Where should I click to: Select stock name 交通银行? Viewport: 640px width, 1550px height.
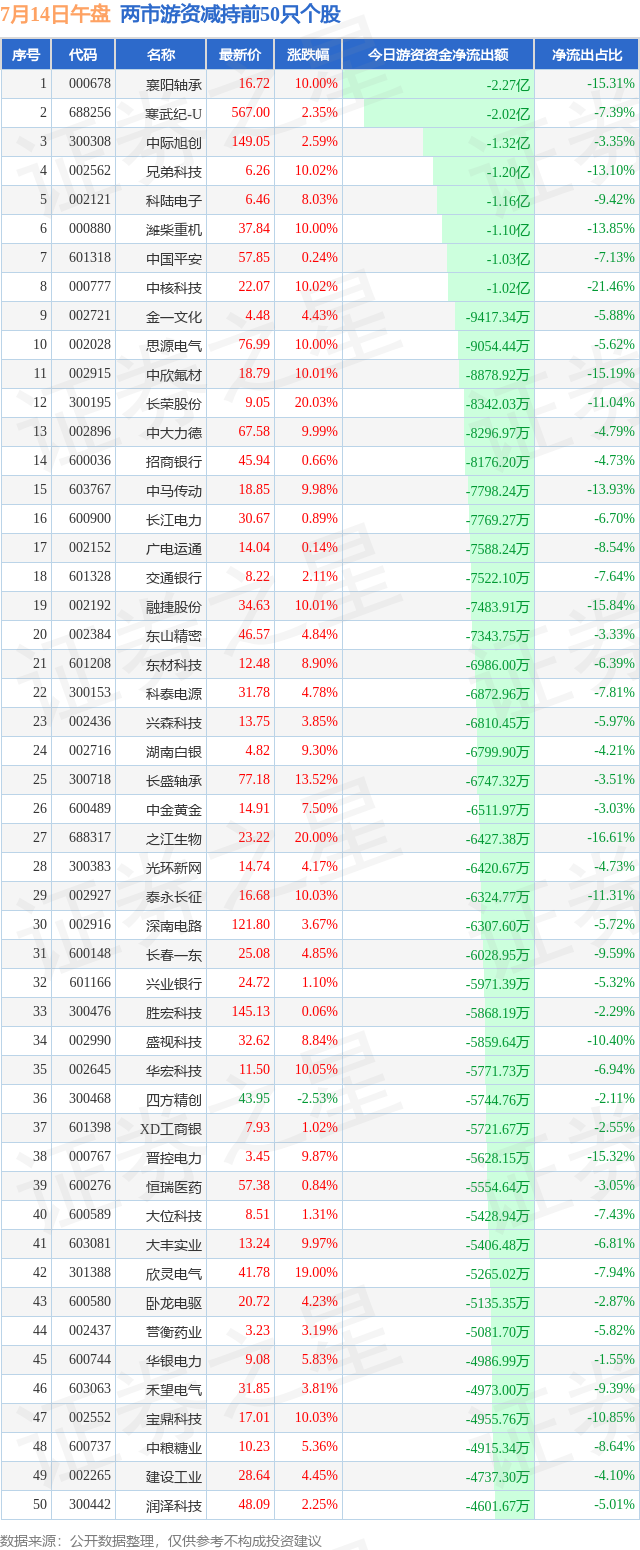tap(174, 577)
